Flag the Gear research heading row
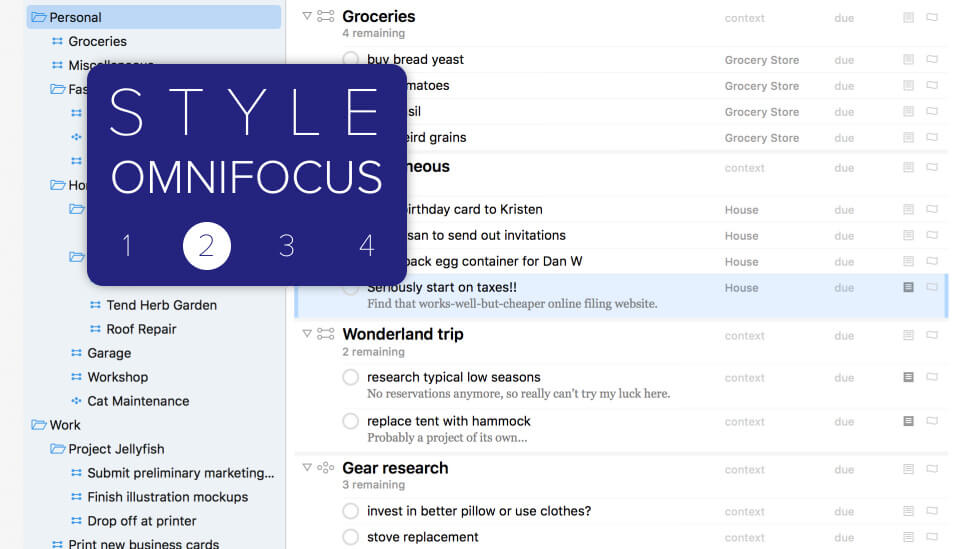Image resolution: width=955 pixels, height=549 pixels. 932,469
